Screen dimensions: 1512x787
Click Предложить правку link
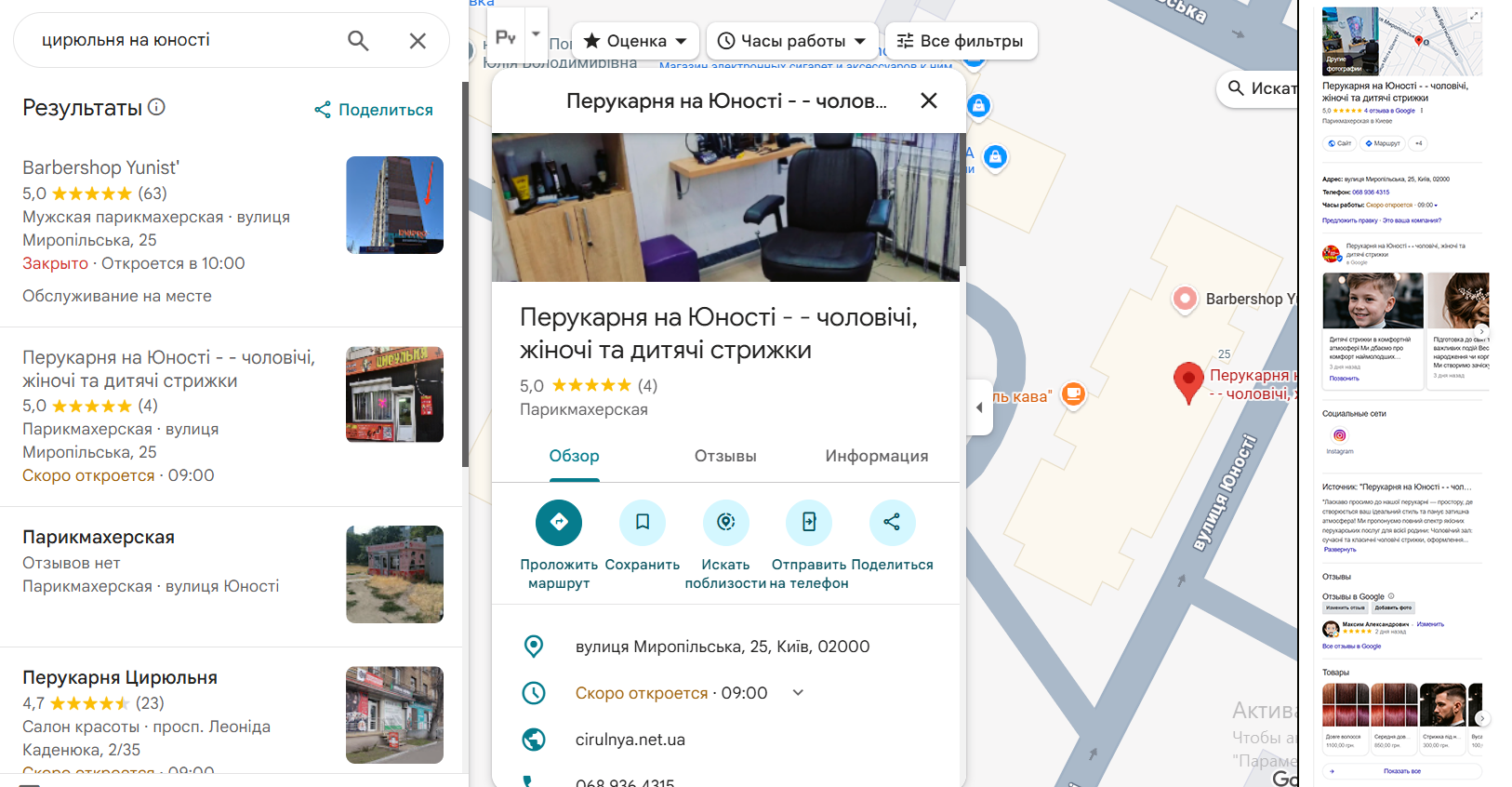pos(1350,220)
